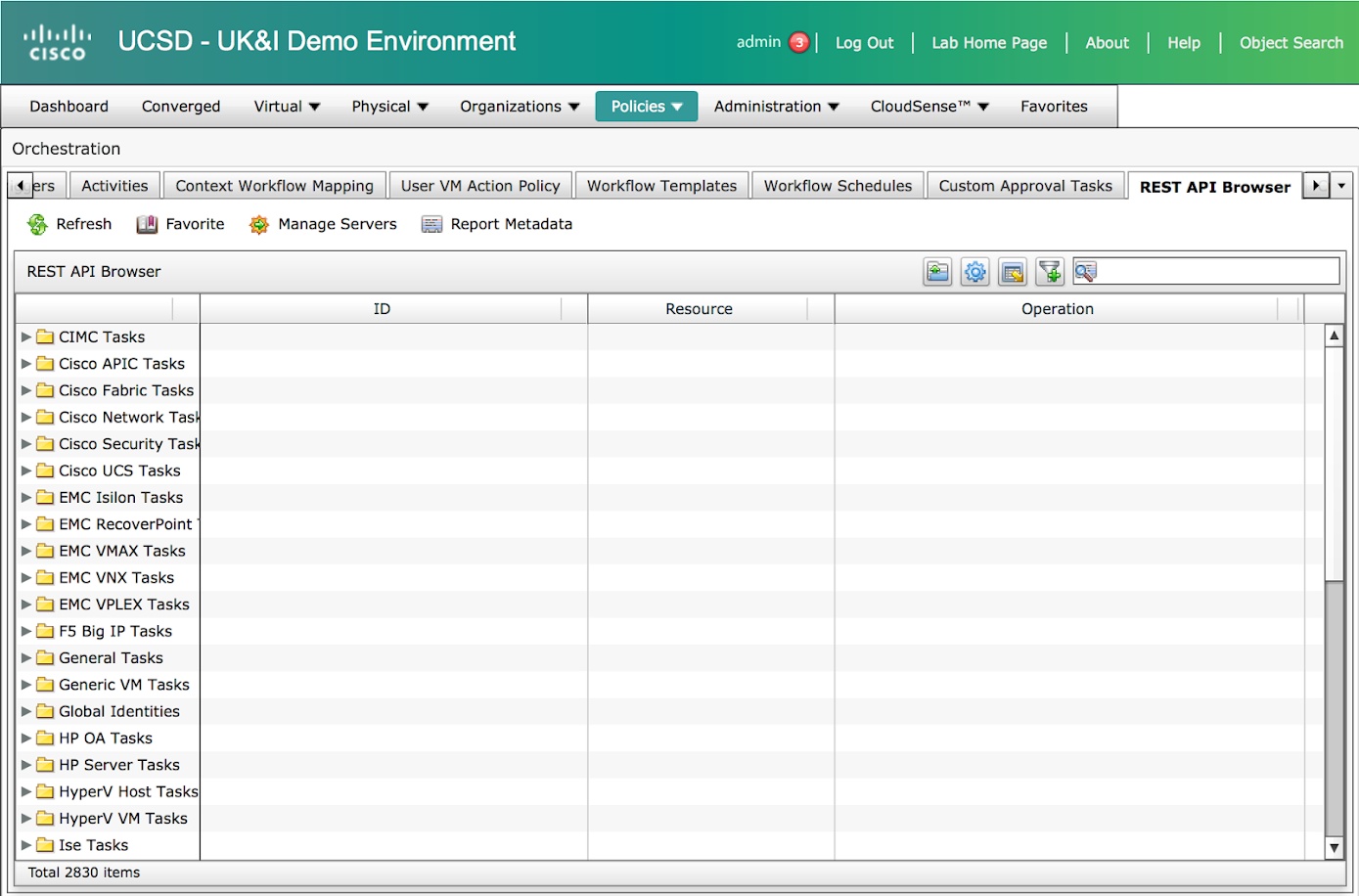The width and height of the screenshot is (1359, 896).
Task: Click the export report table icon
Action: coord(1013,272)
